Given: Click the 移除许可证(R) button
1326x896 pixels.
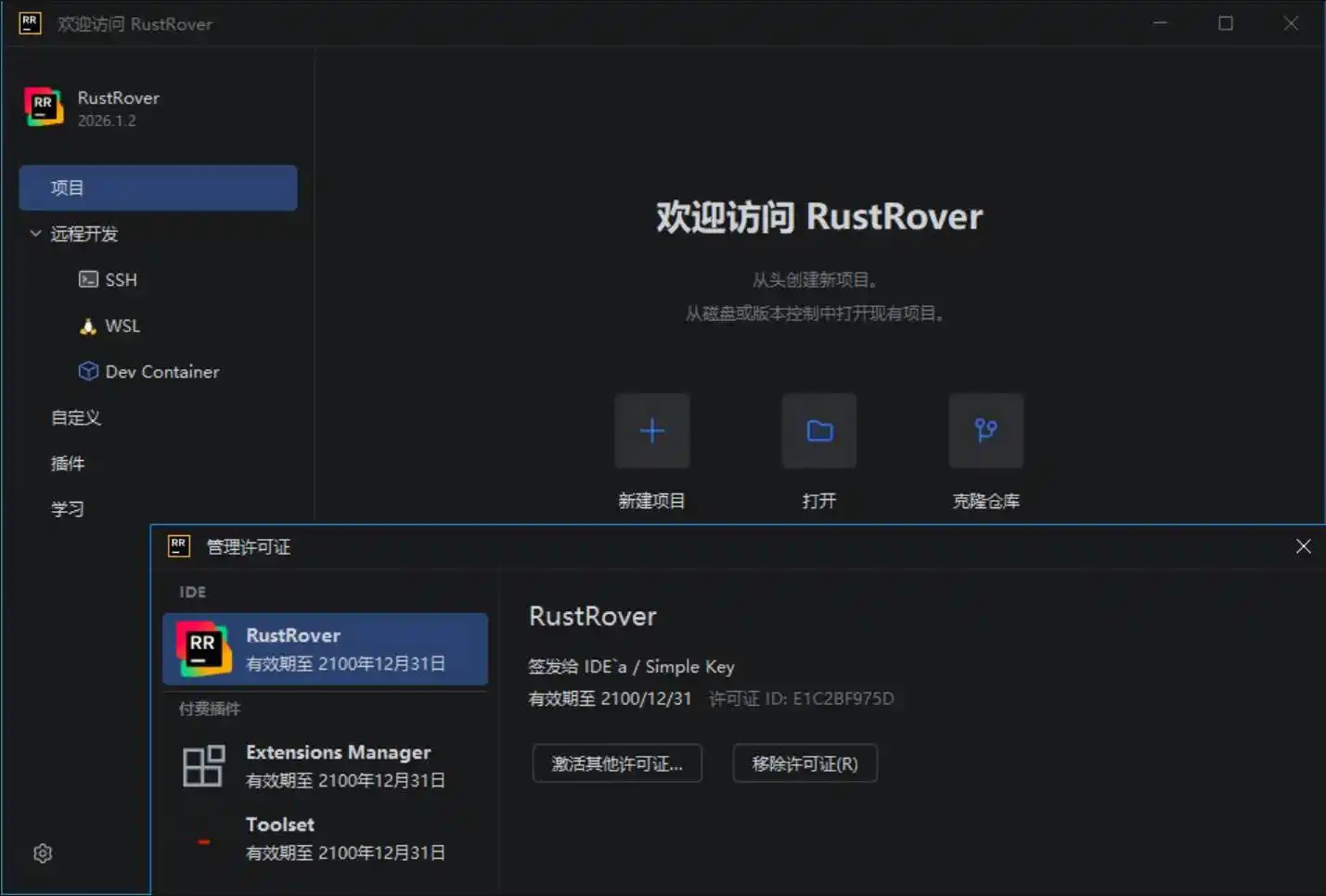Looking at the screenshot, I should 805,763.
